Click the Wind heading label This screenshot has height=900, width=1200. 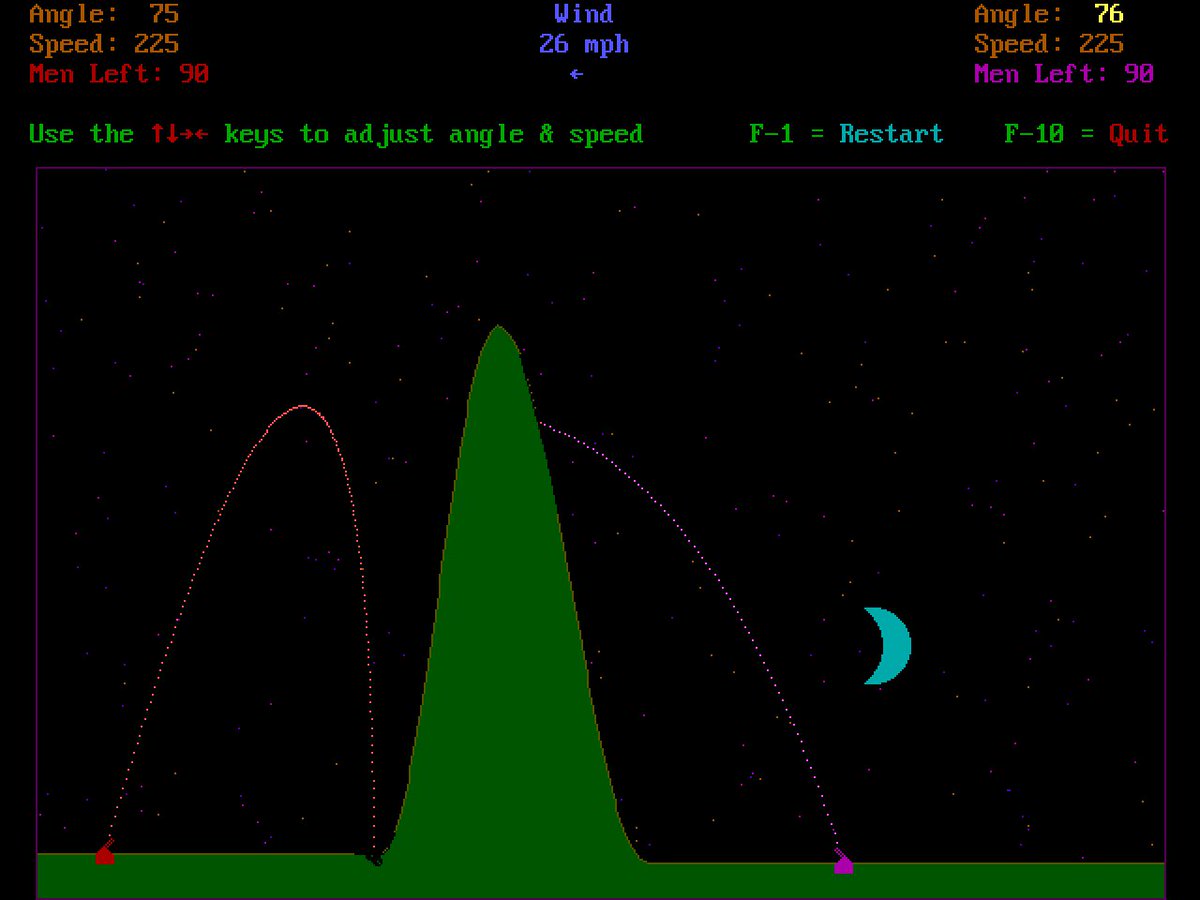tap(584, 14)
